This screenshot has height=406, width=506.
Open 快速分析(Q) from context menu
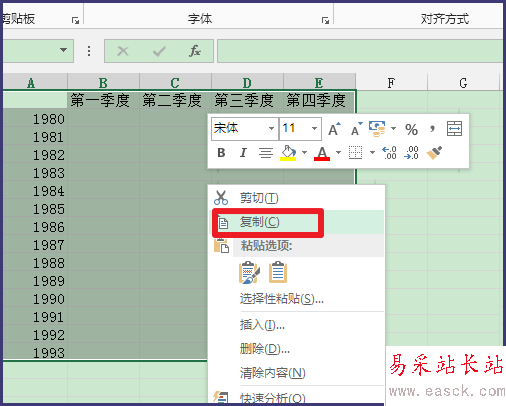click(296, 397)
